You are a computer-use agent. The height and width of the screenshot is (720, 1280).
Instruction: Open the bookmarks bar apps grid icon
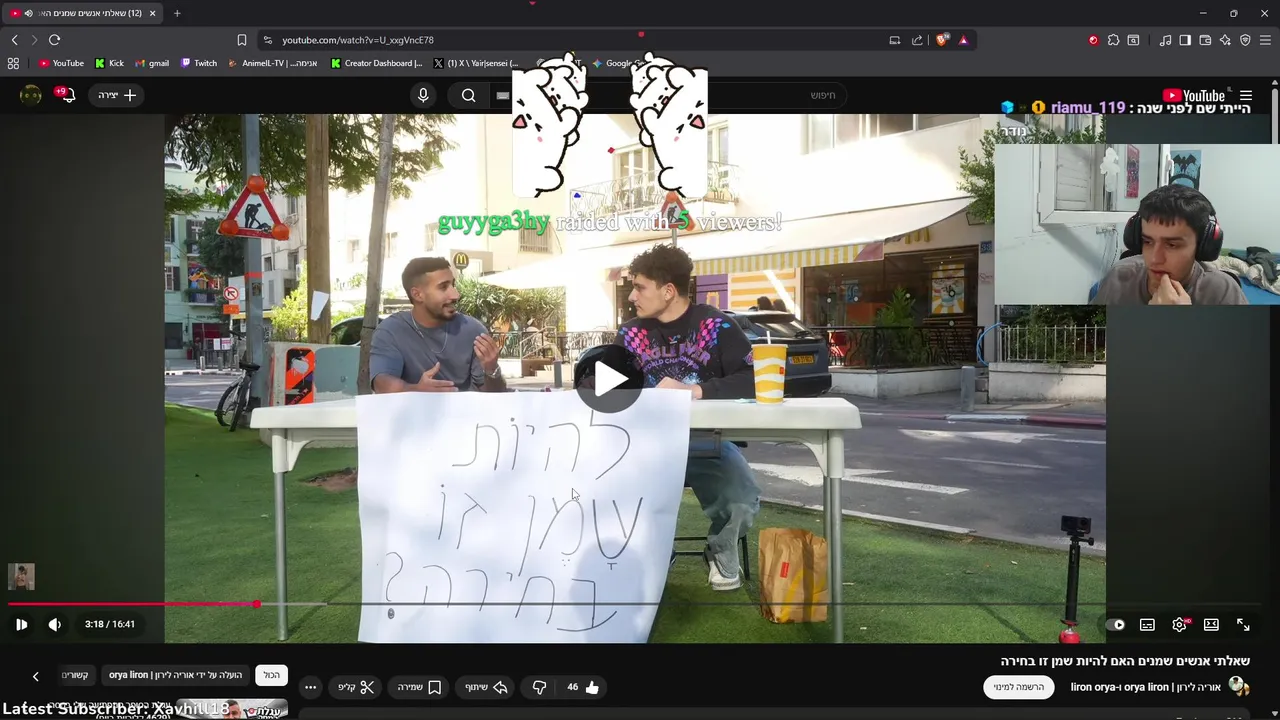tap(13, 63)
